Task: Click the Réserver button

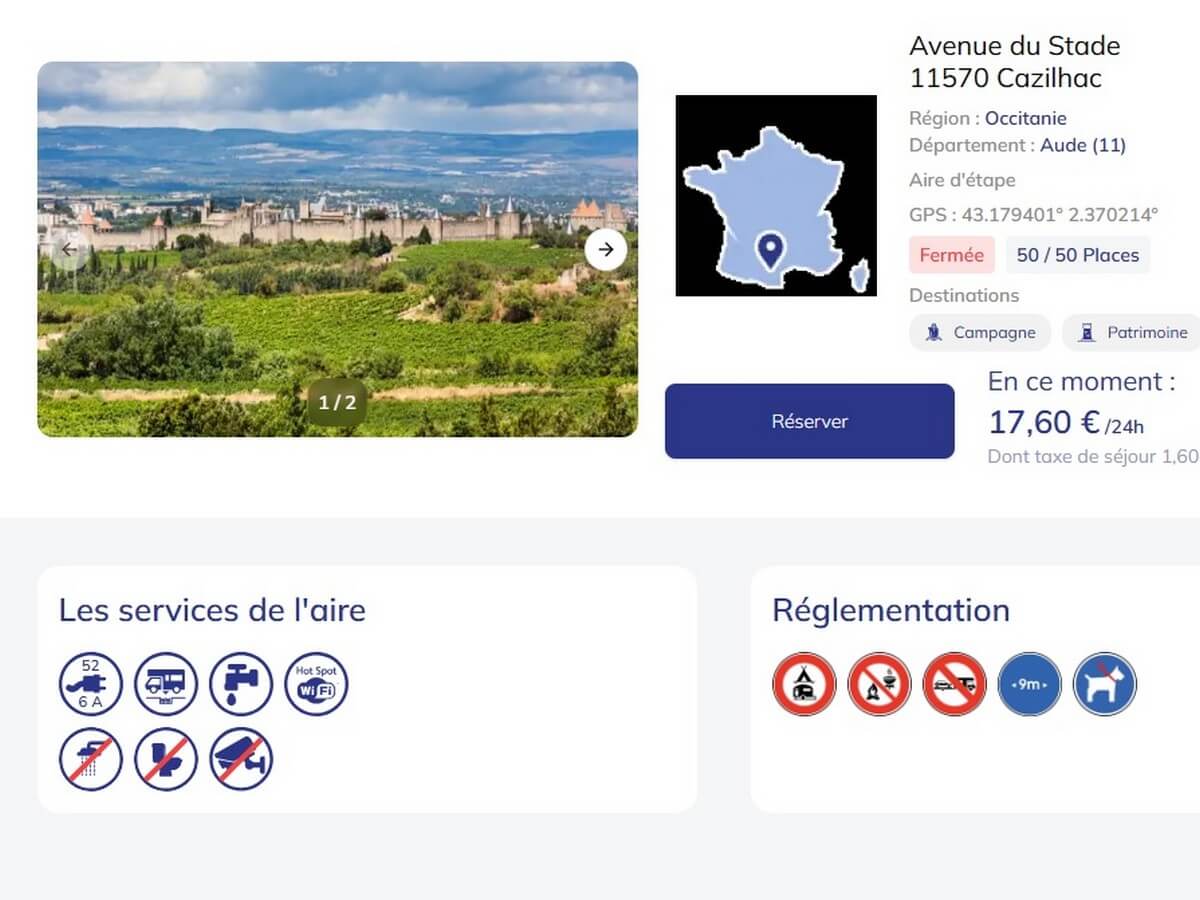Action: [810, 421]
